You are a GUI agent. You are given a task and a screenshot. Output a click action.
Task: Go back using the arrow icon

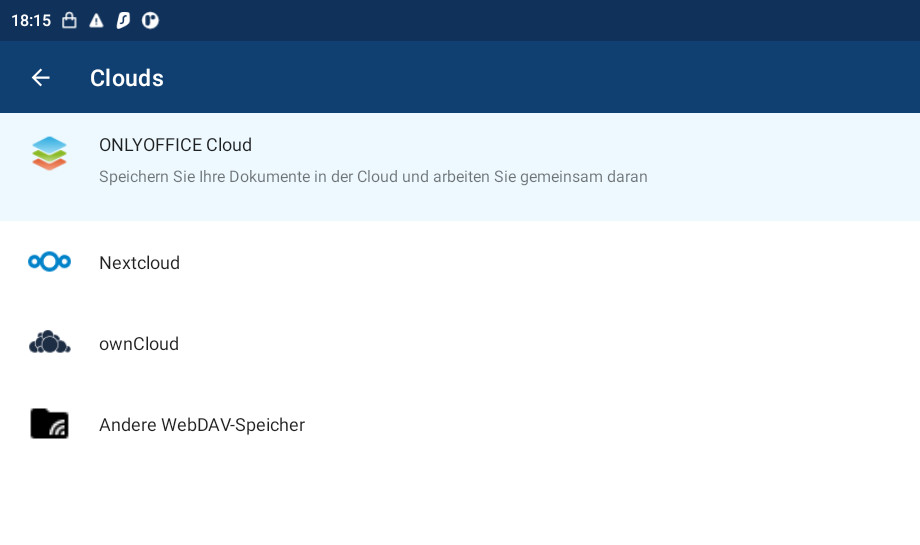point(40,77)
